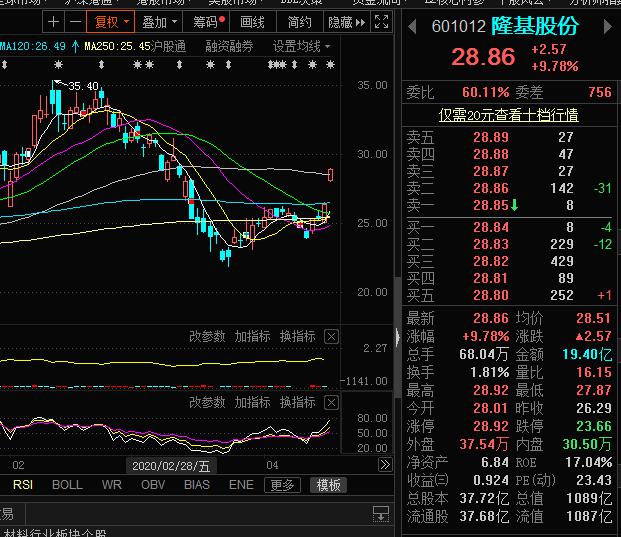The width and height of the screenshot is (621, 537).
Task: Click the 2020/02/28 date marker on timeline
Action: point(172,465)
